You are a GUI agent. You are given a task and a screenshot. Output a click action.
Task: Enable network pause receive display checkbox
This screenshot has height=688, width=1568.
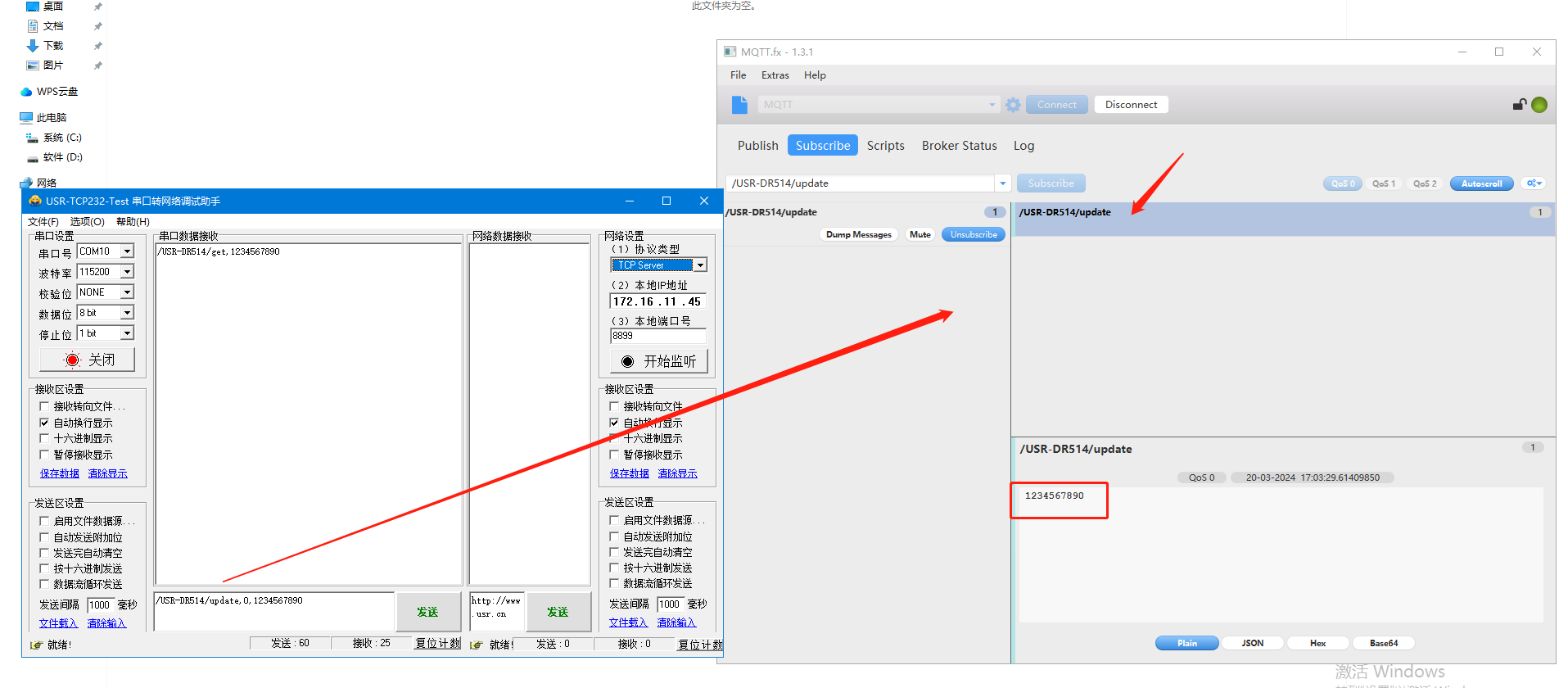pyautogui.click(x=615, y=455)
